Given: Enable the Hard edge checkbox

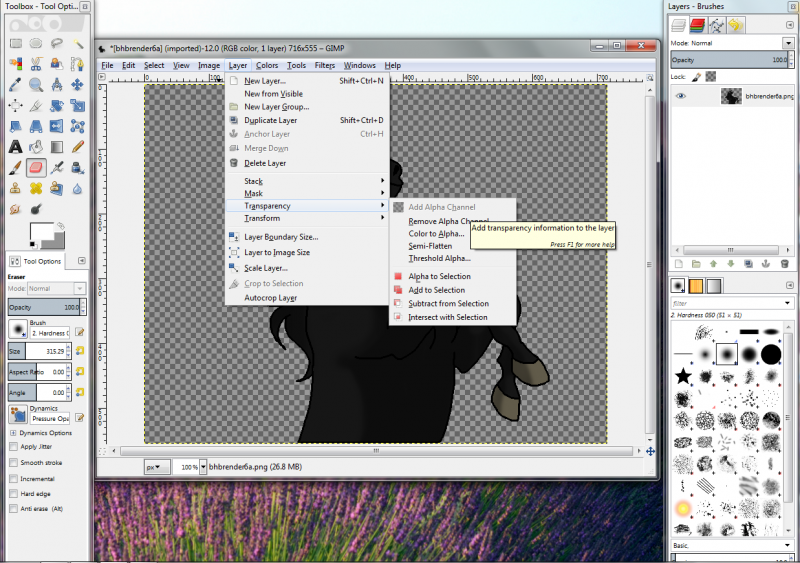Looking at the screenshot, I should pyautogui.click(x=14, y=494).
